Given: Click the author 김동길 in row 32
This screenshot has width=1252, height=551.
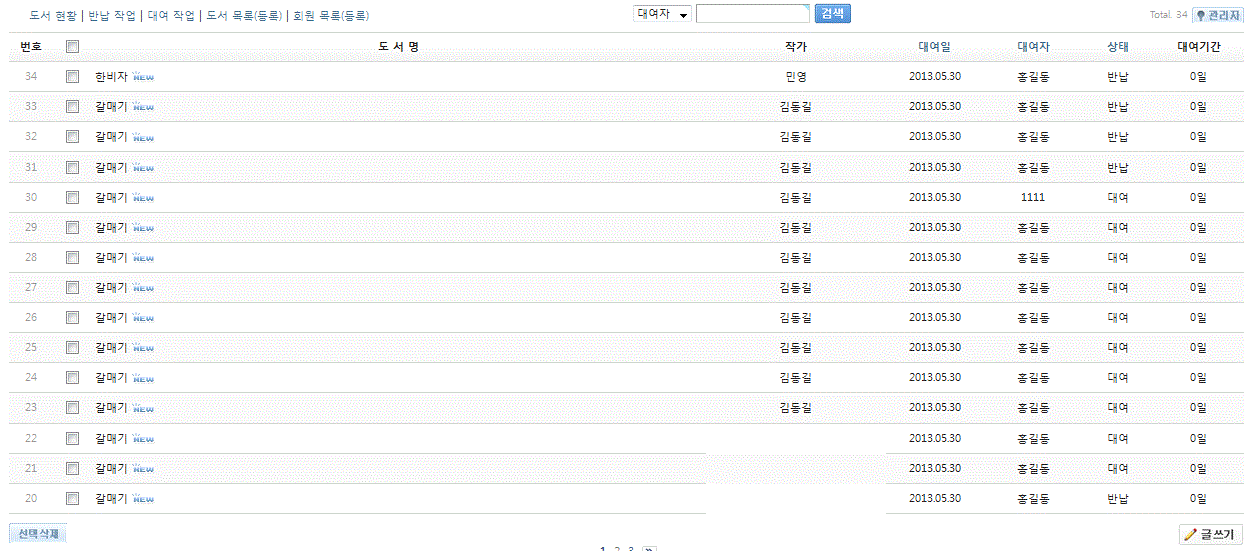Looking at the screenshot, I should (x=796, y=137).
